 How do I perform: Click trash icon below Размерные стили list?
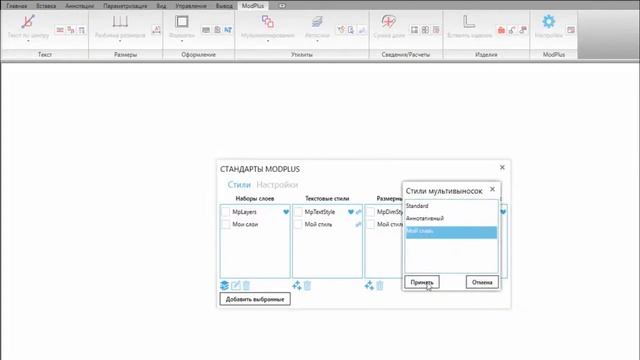pyautogui.click(x=380, y=285)
